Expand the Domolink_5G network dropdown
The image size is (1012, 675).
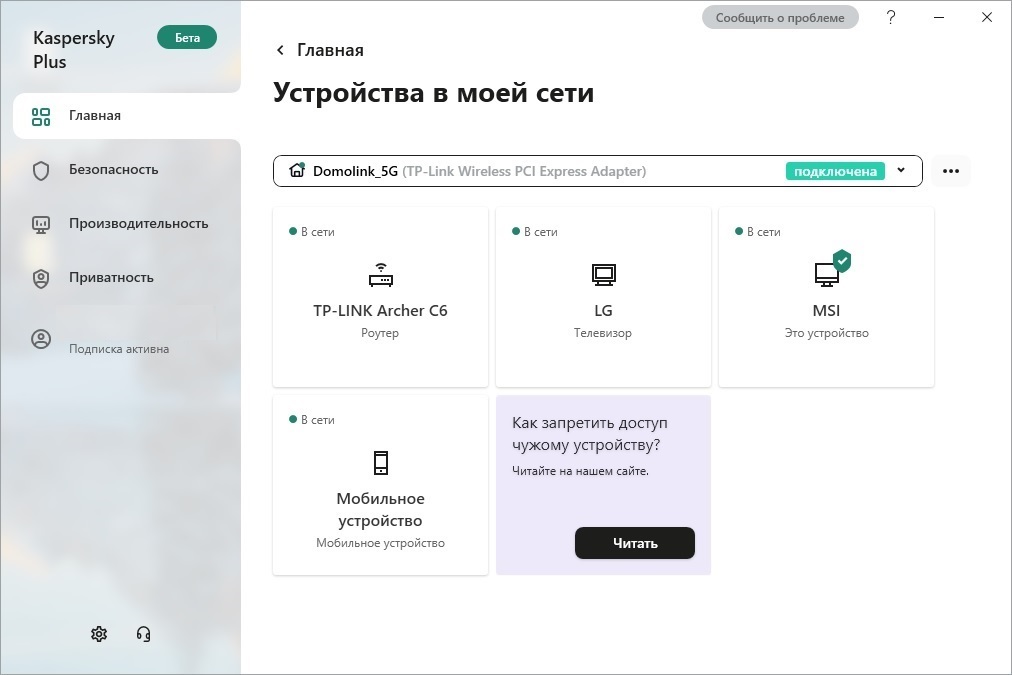tap(598, 171)
